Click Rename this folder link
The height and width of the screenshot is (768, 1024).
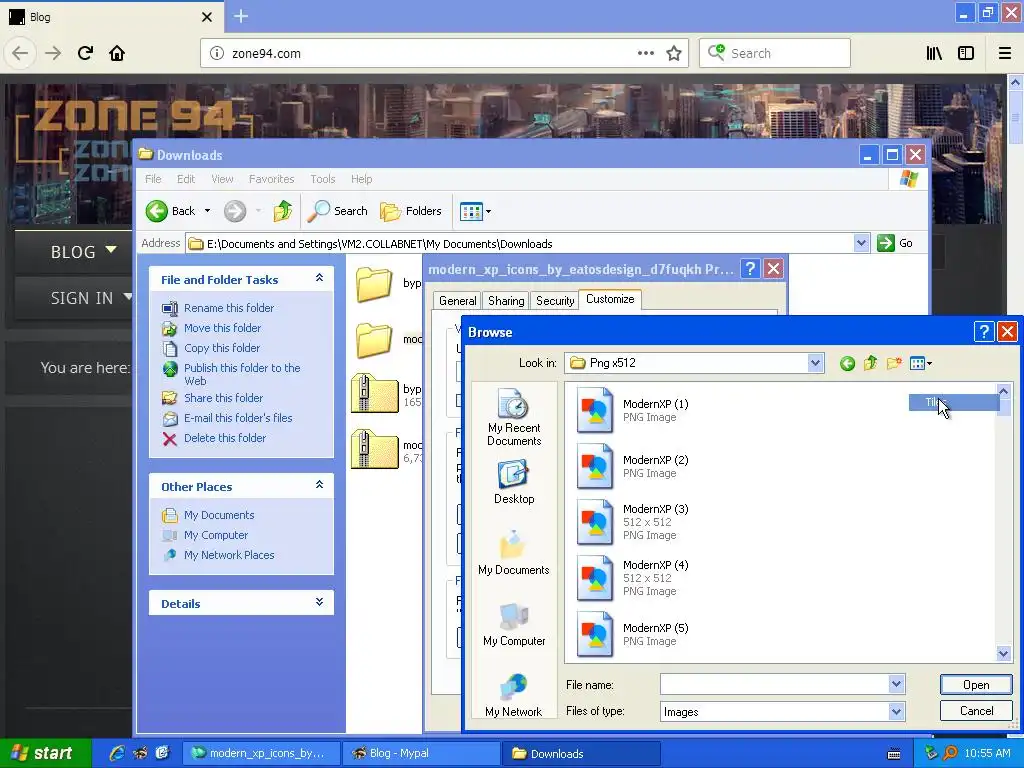pos(229,308)
